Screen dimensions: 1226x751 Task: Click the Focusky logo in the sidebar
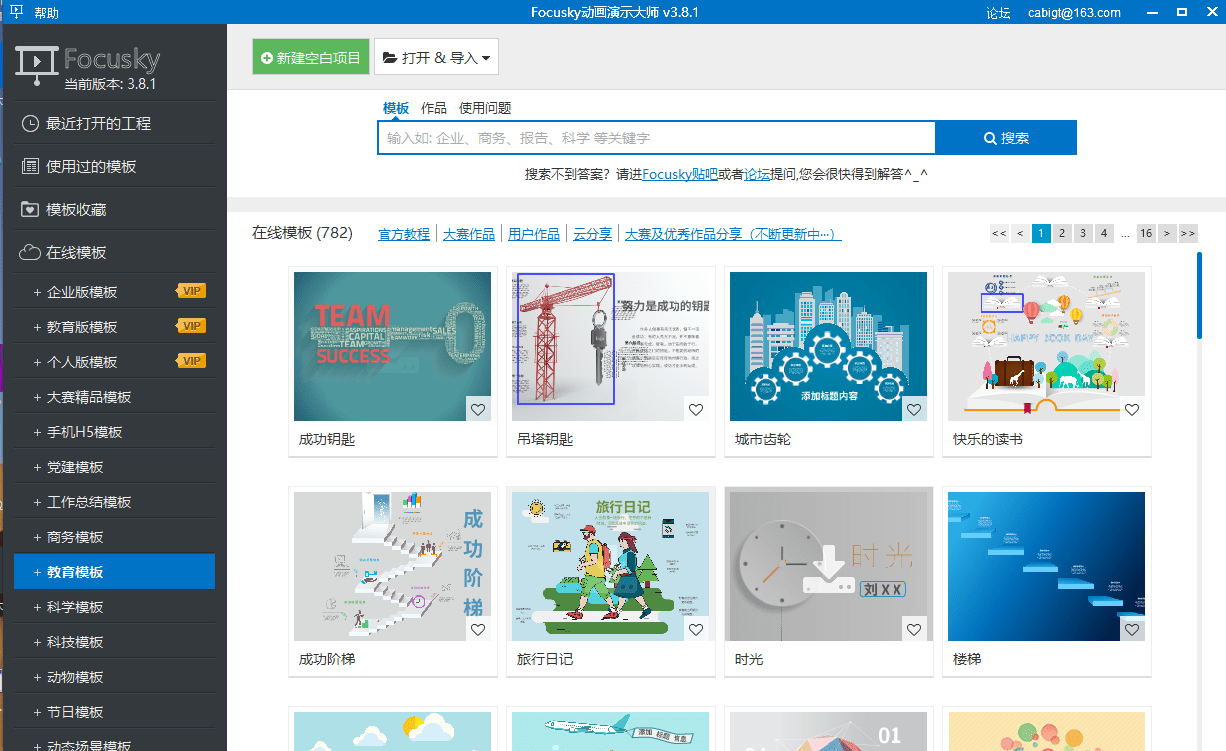(x=87, y=61)
